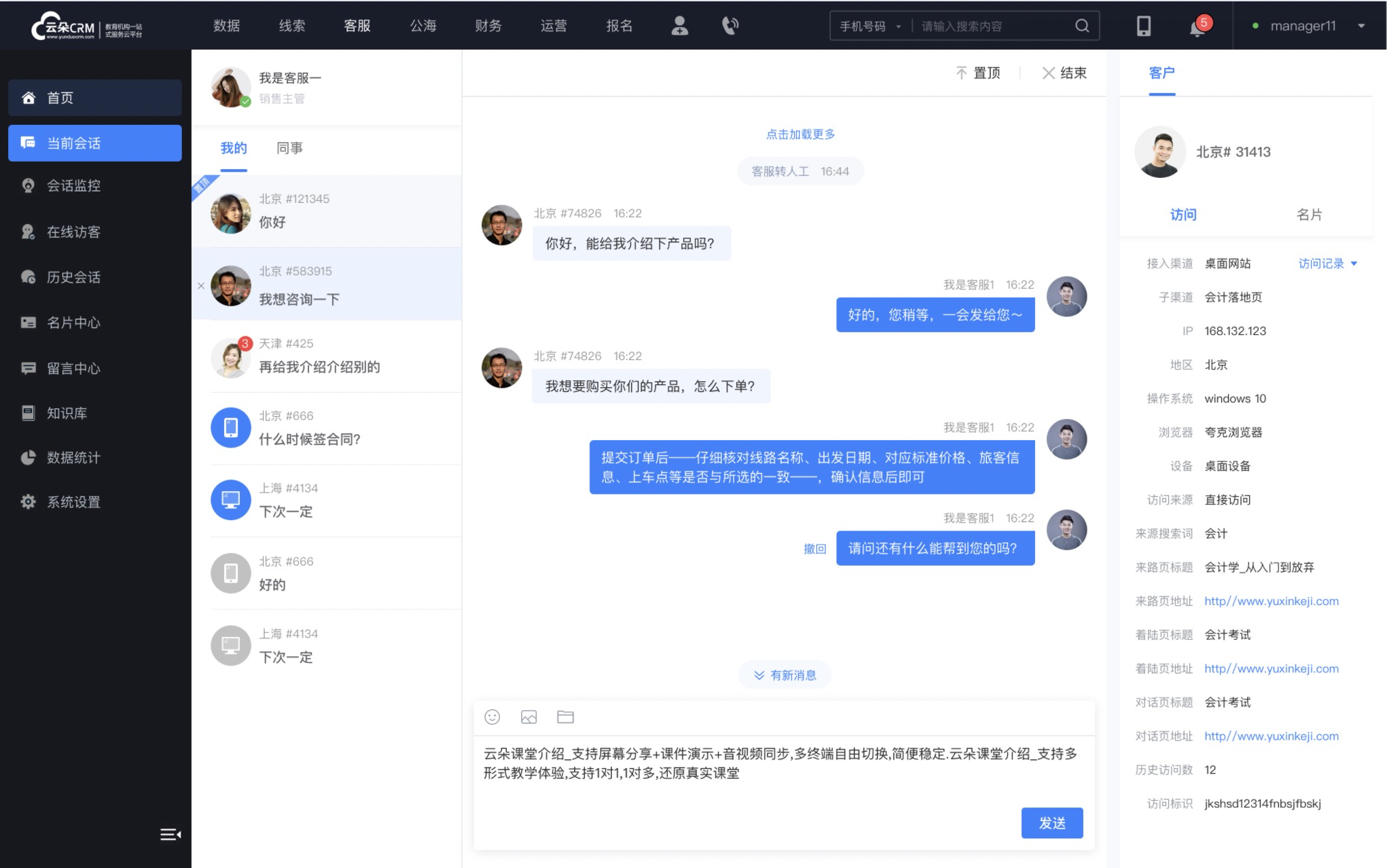Click the mobile device preview icon

tap(1144, 25)
